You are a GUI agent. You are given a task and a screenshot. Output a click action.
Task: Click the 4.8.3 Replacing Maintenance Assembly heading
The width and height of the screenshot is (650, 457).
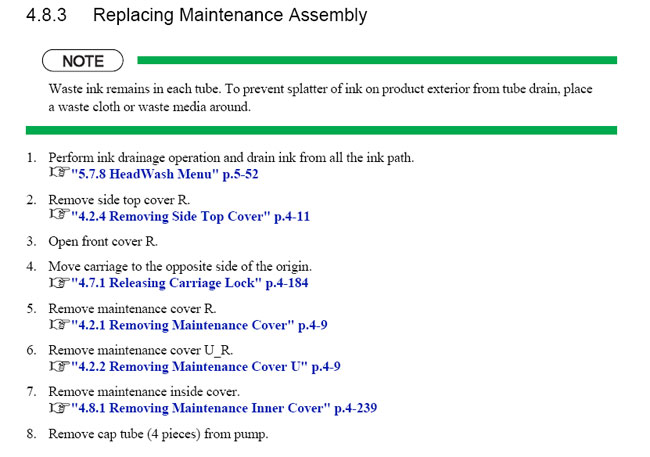click(x=196, y=15)
